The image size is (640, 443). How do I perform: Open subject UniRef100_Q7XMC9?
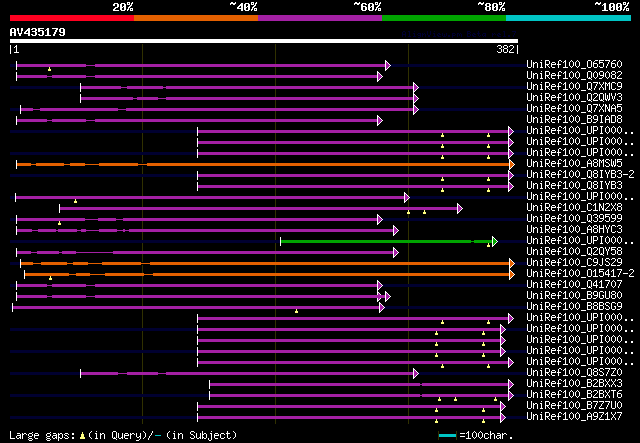[x=574, y=86]
